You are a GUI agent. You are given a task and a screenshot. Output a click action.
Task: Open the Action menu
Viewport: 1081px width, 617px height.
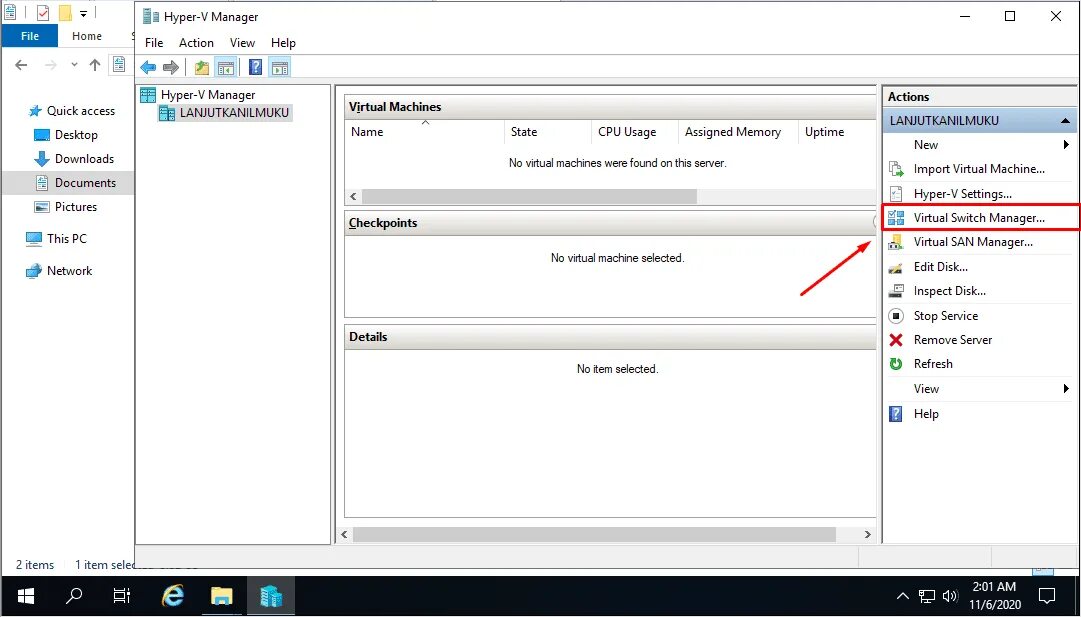(196, 43)
